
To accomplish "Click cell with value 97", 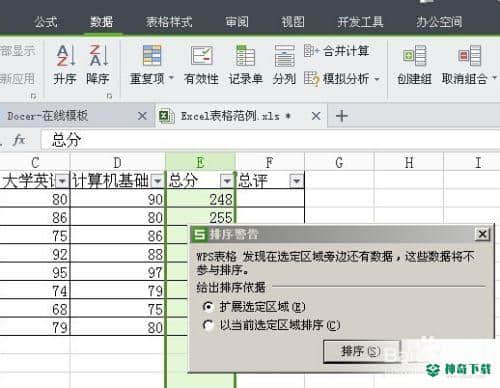I will pyautogui.click(x=118, y=273).
